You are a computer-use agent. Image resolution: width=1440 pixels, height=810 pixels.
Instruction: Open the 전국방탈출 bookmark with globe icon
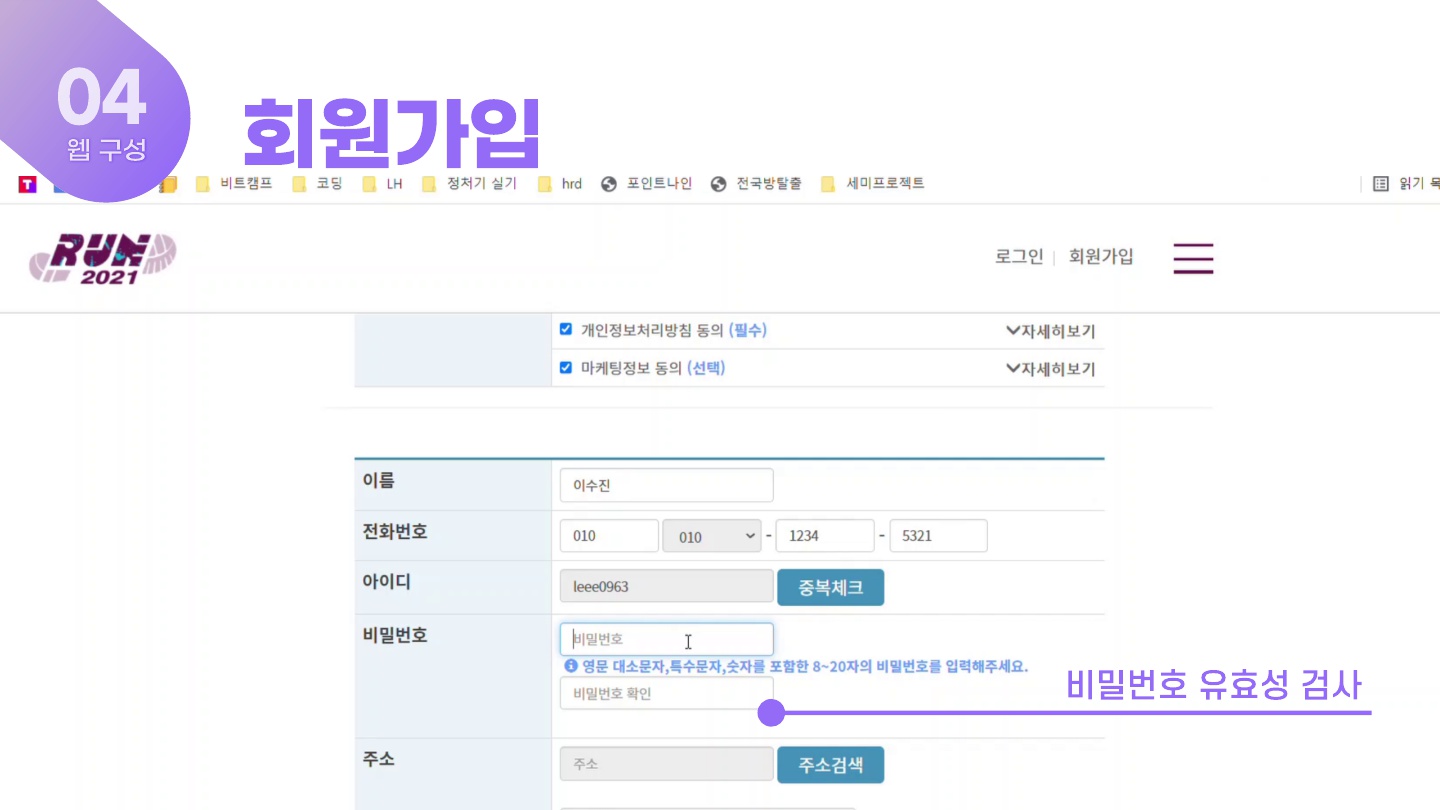click(x=756, y=184)
